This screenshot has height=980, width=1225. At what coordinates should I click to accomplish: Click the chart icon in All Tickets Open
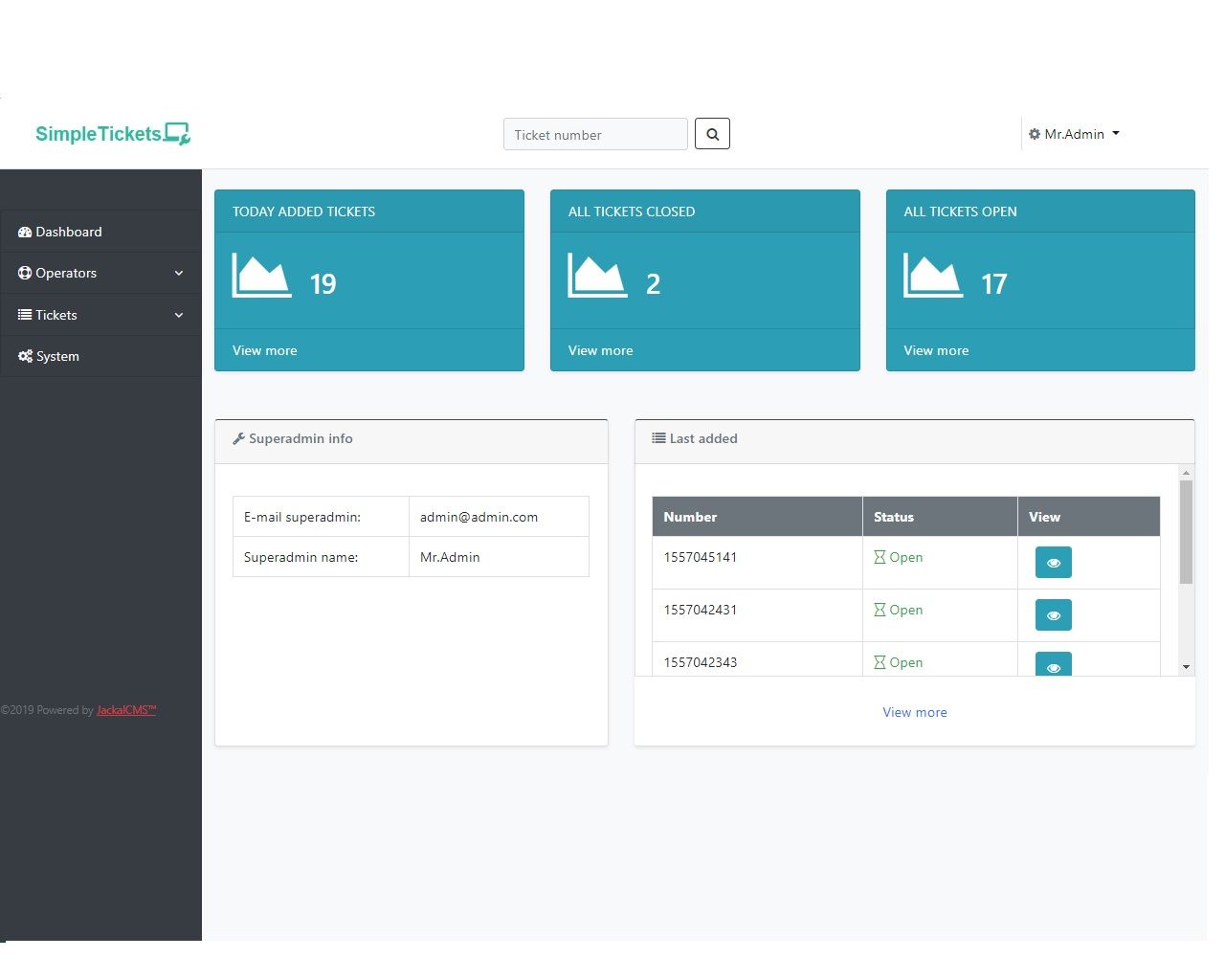coord(933,276)
